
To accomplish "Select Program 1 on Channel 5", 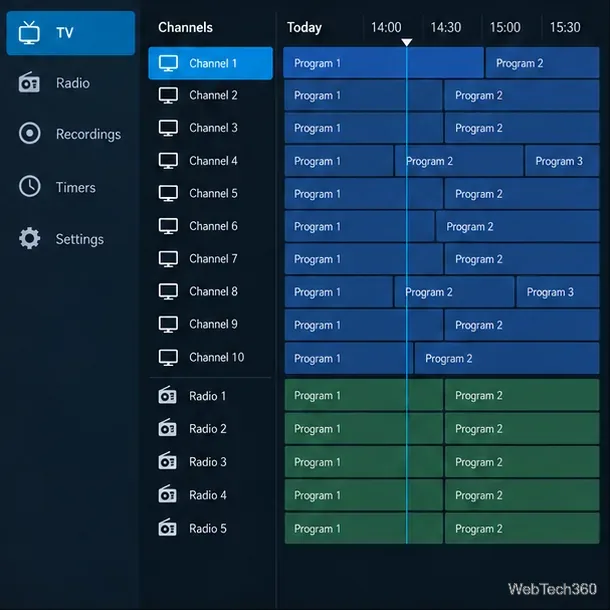I will click(363, 194).
